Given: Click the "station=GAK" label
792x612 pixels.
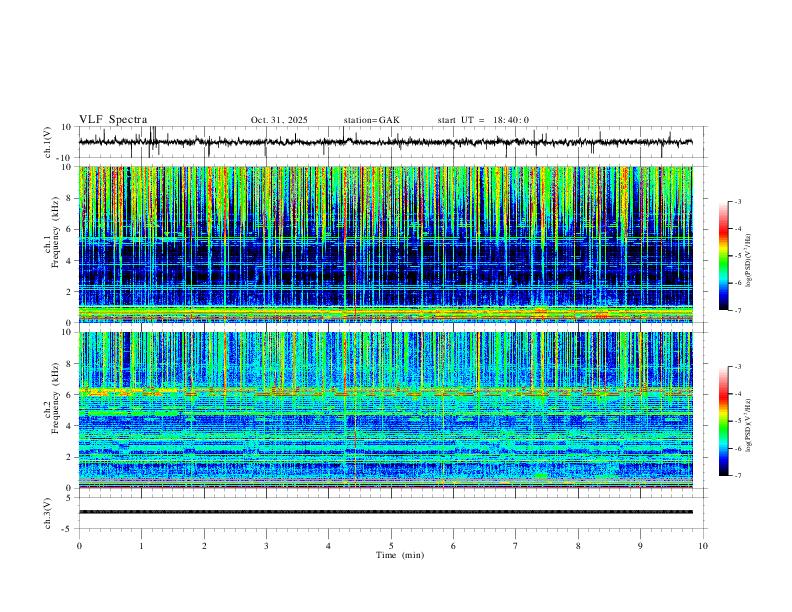Looking at the screenshot, I should pos(371,120).
